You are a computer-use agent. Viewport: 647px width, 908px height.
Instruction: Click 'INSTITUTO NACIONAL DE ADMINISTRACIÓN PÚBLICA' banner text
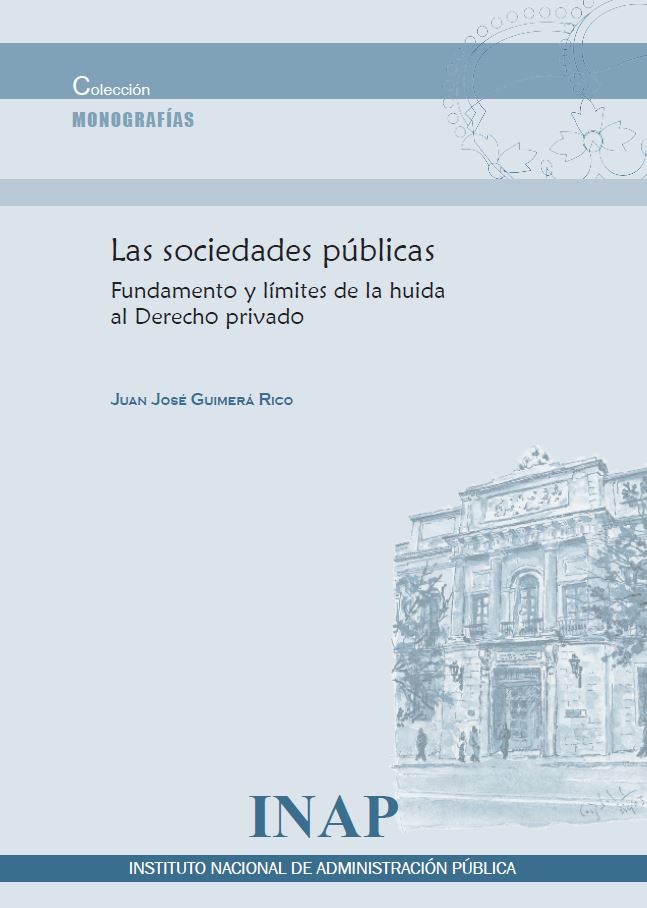tap(322, 868)
